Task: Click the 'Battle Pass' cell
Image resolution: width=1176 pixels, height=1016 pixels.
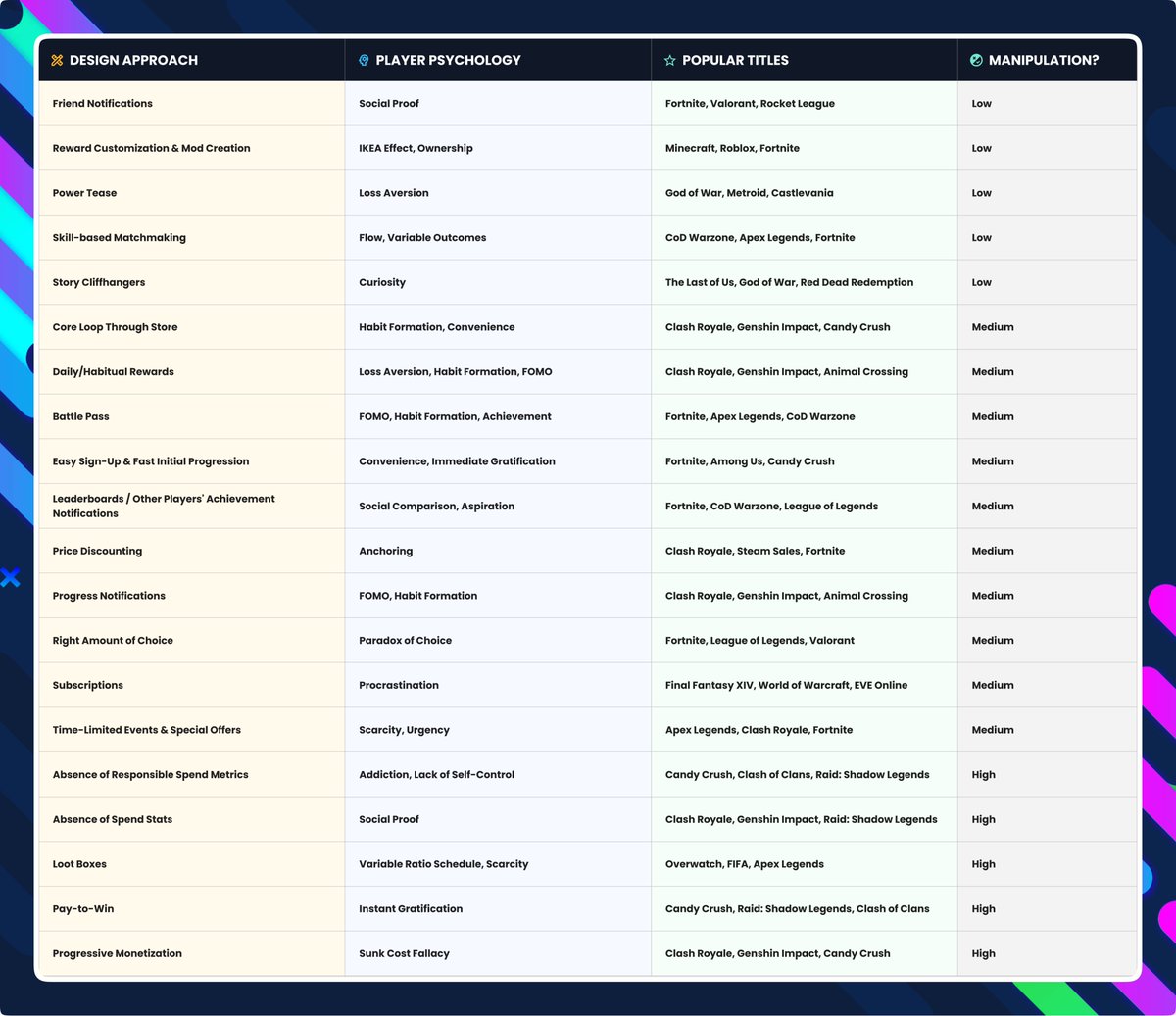Action: pyautogui.click(x=192, y=416)
